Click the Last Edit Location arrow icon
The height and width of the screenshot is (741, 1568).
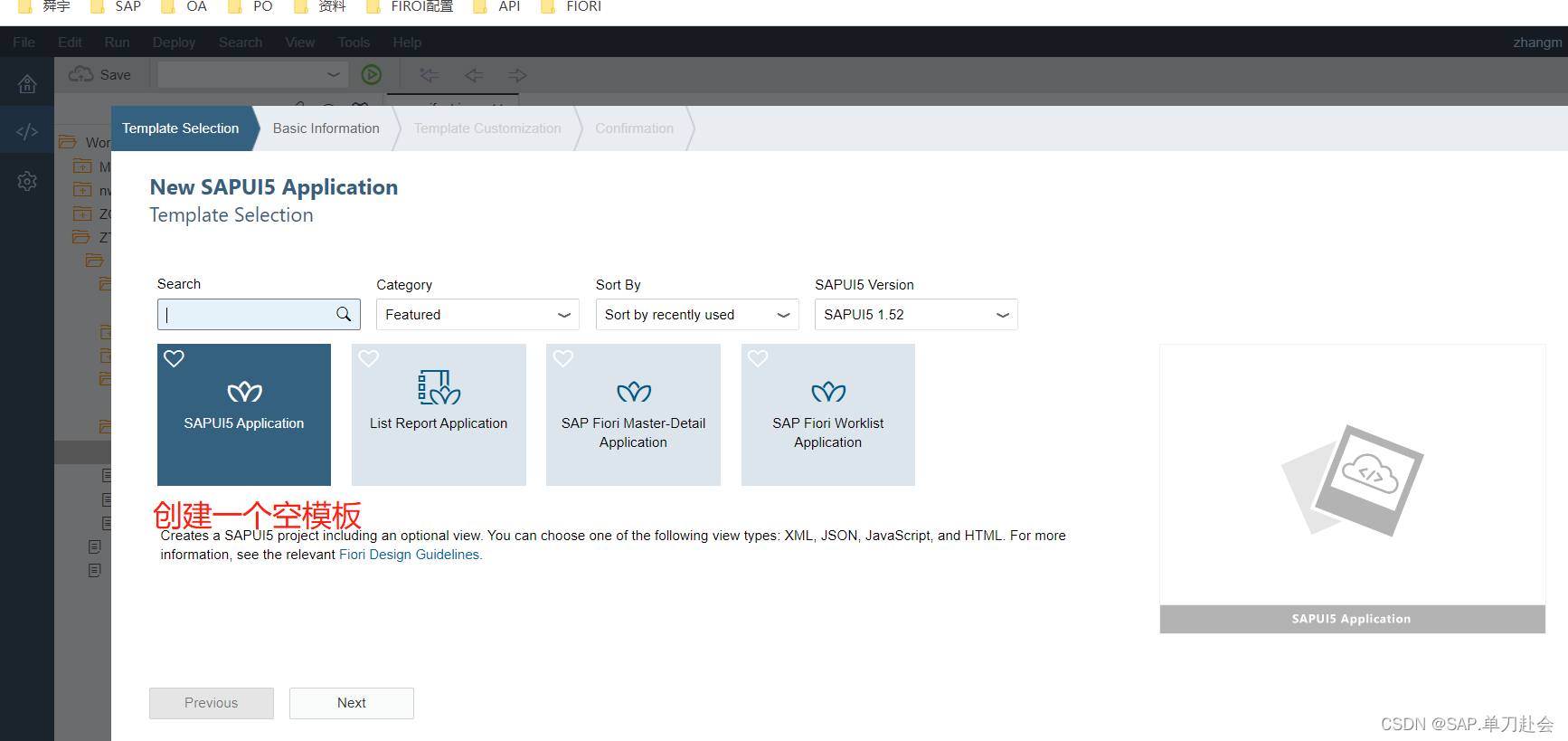430,75
